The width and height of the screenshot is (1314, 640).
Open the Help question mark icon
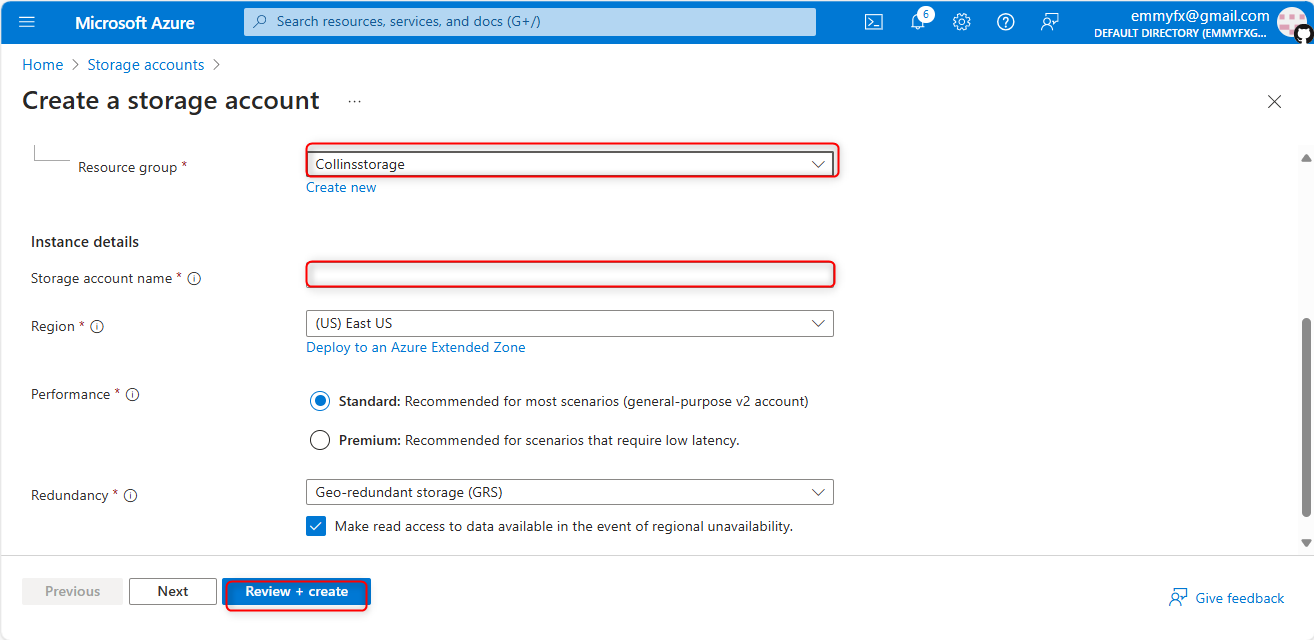tap(1006, 22)
